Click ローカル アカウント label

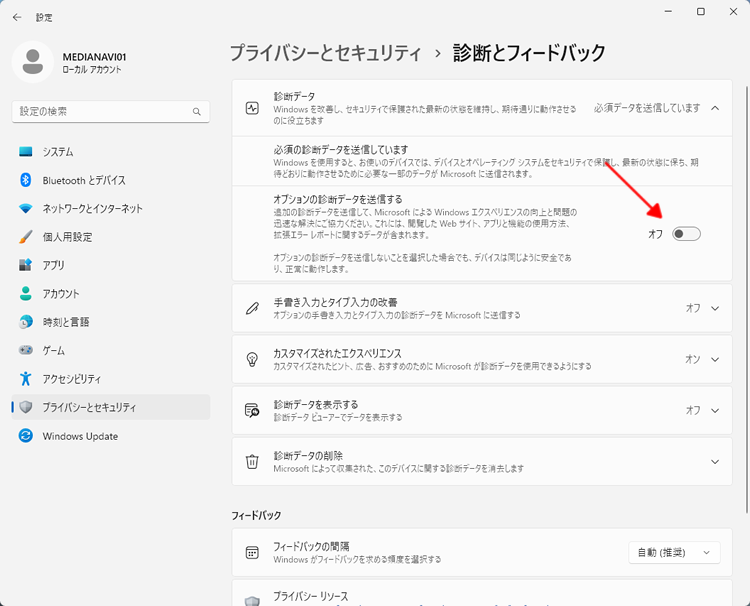click(92, 70)
